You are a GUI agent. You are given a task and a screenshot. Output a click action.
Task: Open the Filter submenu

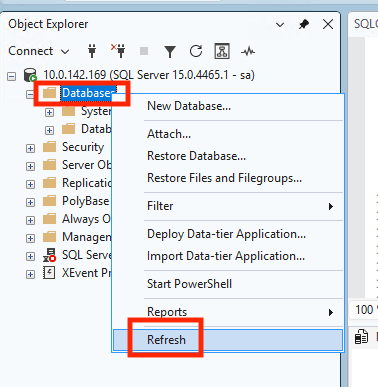tap(227, 206)
